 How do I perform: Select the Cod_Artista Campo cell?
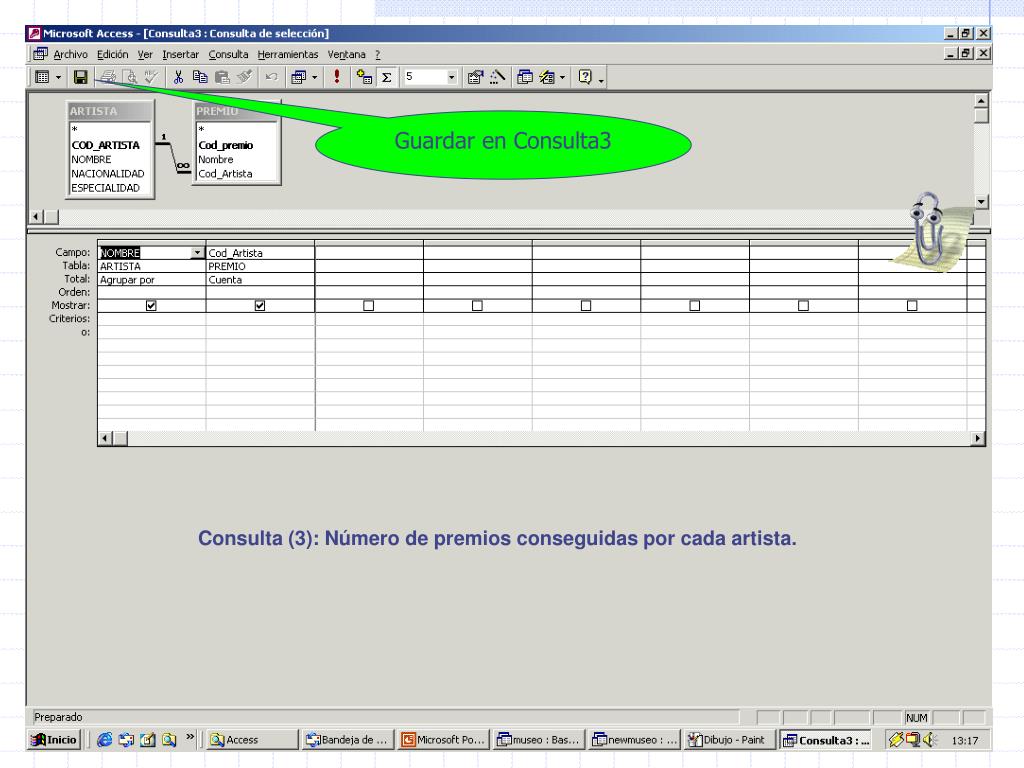(x=260, y=253)
